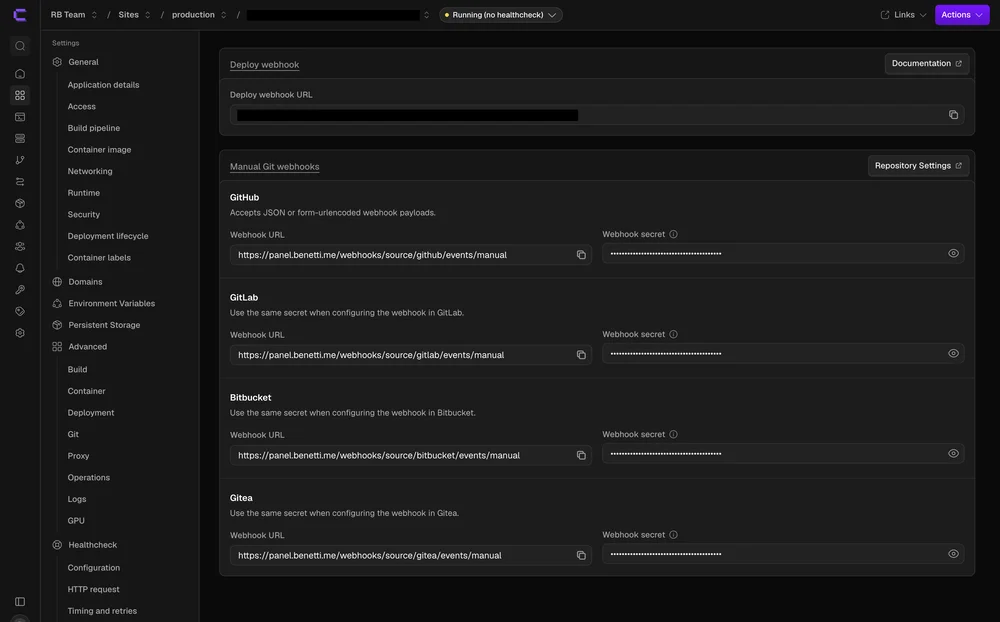
Task: Copy the GitHub webhook URL
Action: (581, 255)
